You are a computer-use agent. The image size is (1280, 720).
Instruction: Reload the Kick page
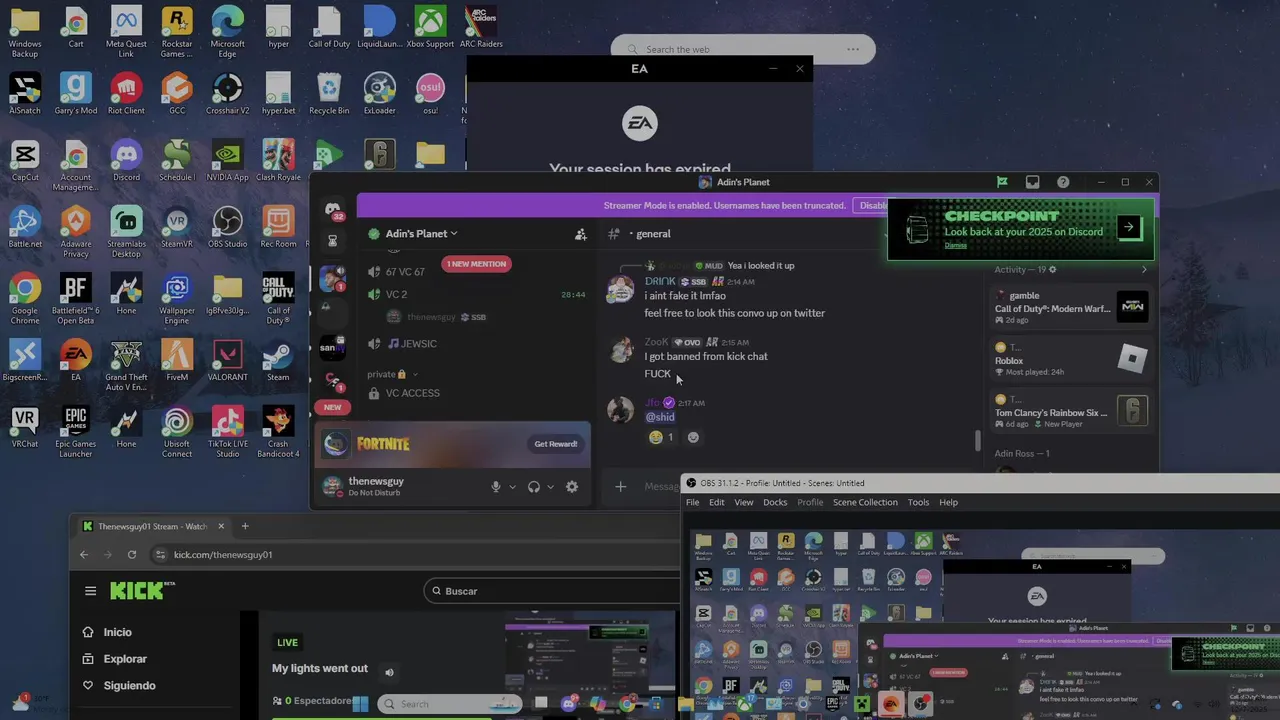[132, 554]
